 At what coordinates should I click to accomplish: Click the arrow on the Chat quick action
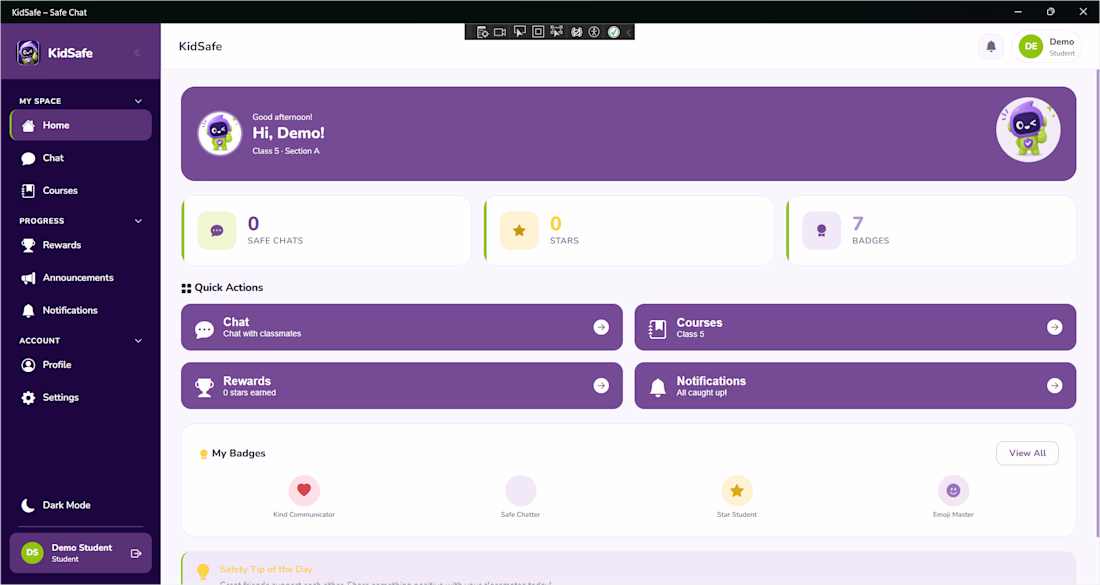tap(601, 327)
